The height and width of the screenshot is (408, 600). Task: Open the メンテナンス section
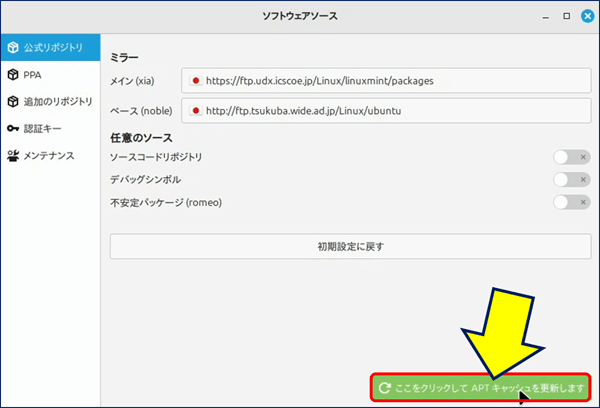pos(51,156)
